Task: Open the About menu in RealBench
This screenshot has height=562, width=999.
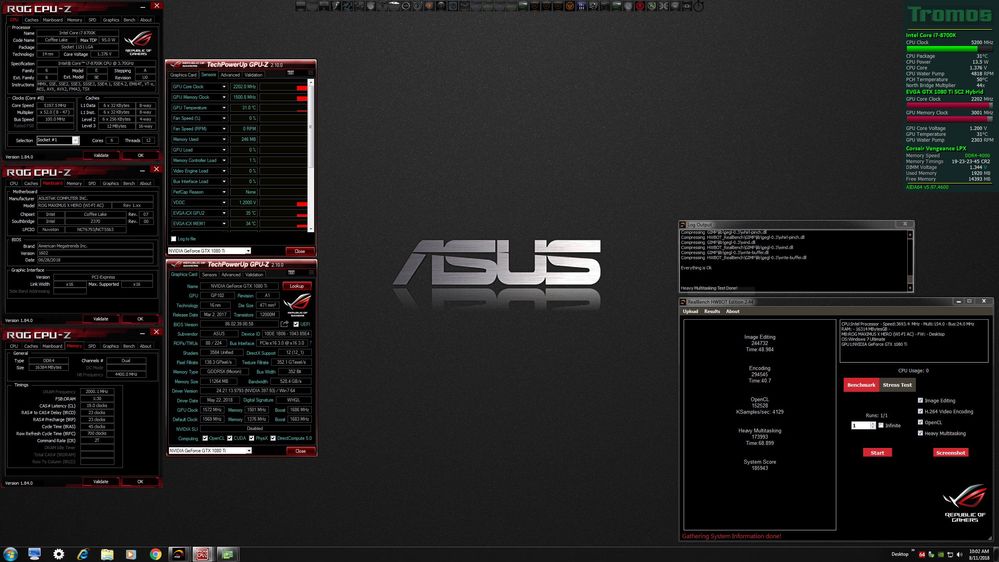Action: [733, 312]
